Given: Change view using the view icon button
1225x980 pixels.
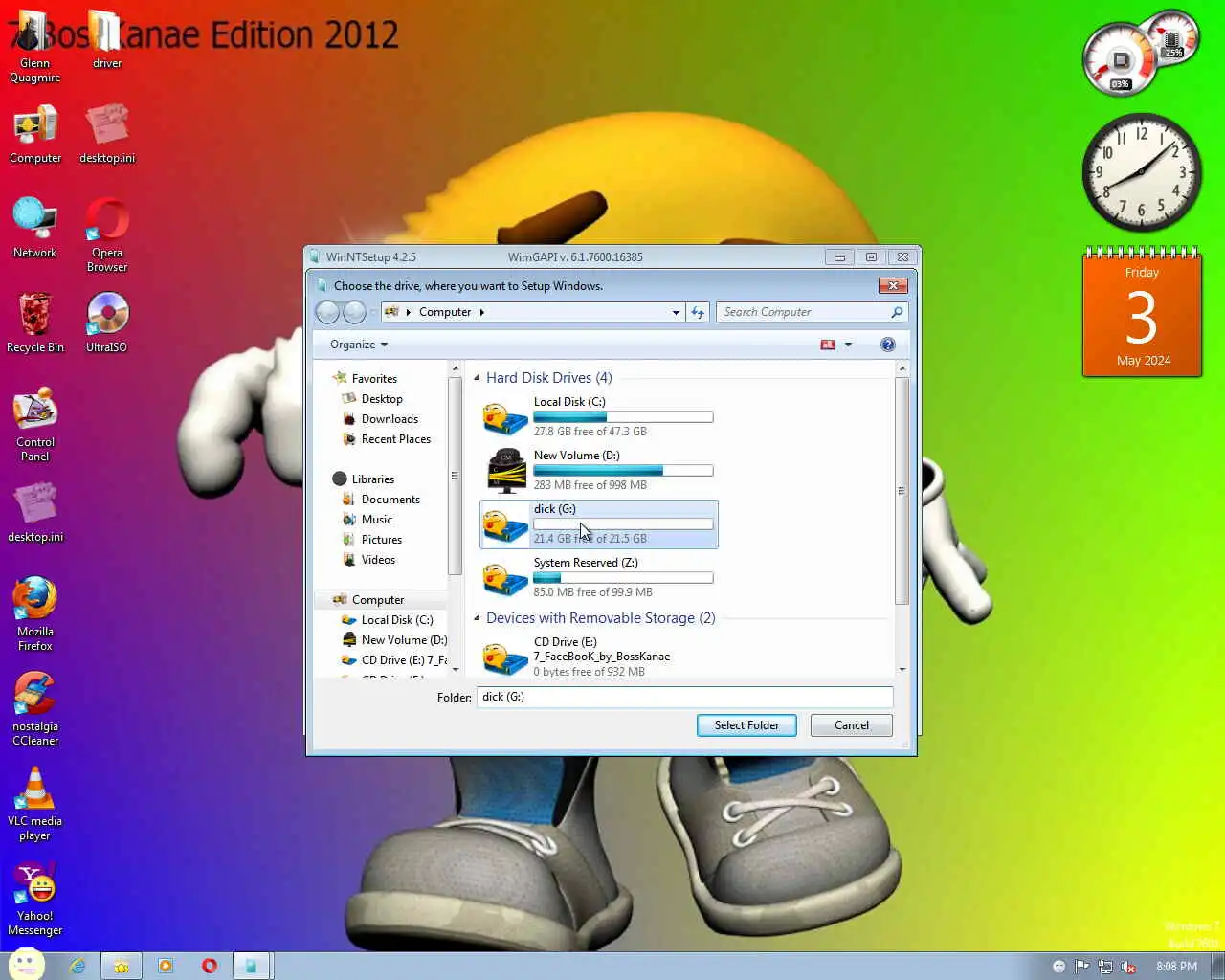Looking at the screenshot, I should coord(828,345).
